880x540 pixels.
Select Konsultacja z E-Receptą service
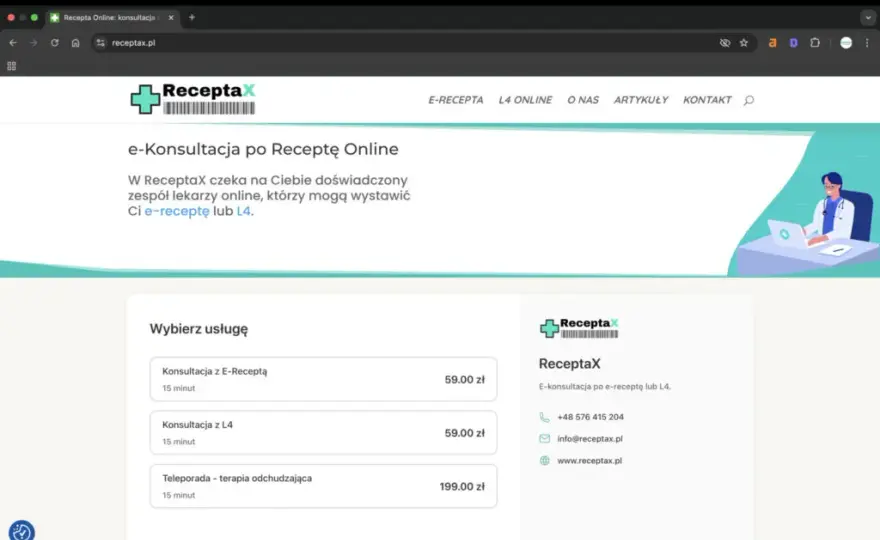[323, 379]
